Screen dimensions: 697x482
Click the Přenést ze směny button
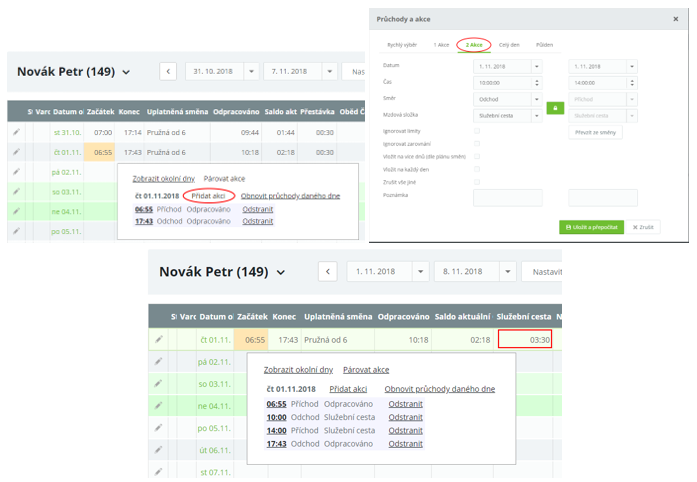[x=596, y=132]
